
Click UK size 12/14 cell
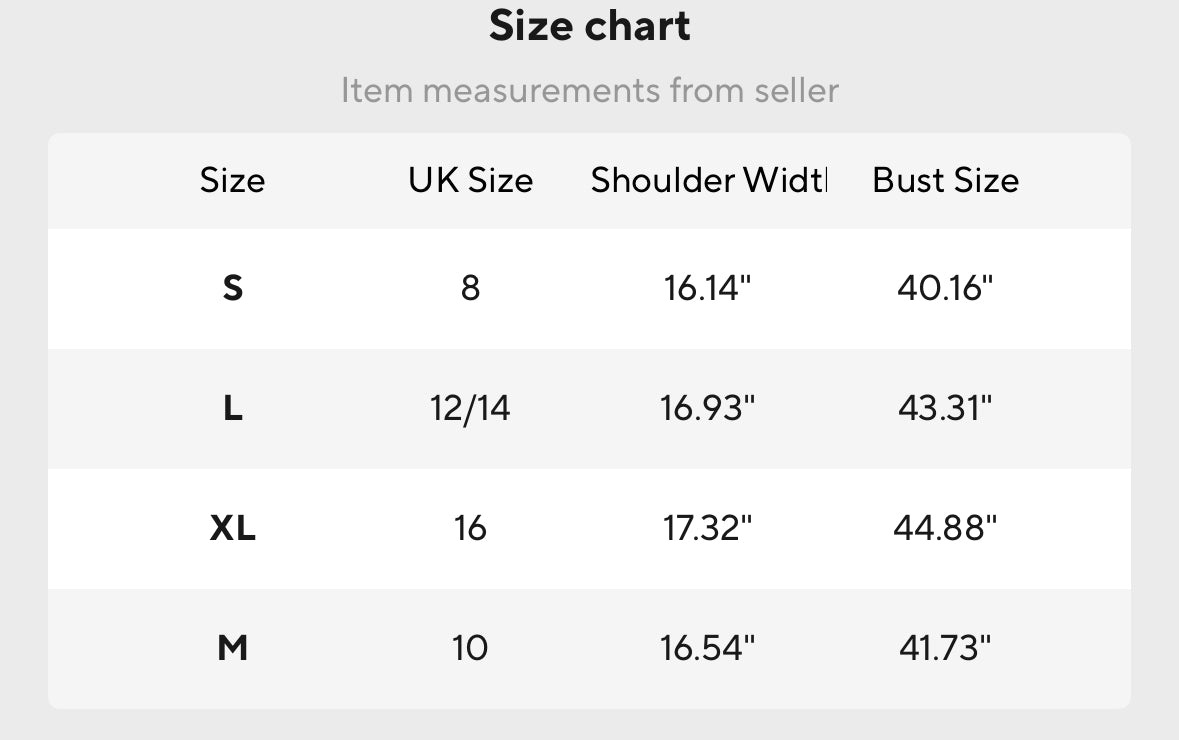470,408
